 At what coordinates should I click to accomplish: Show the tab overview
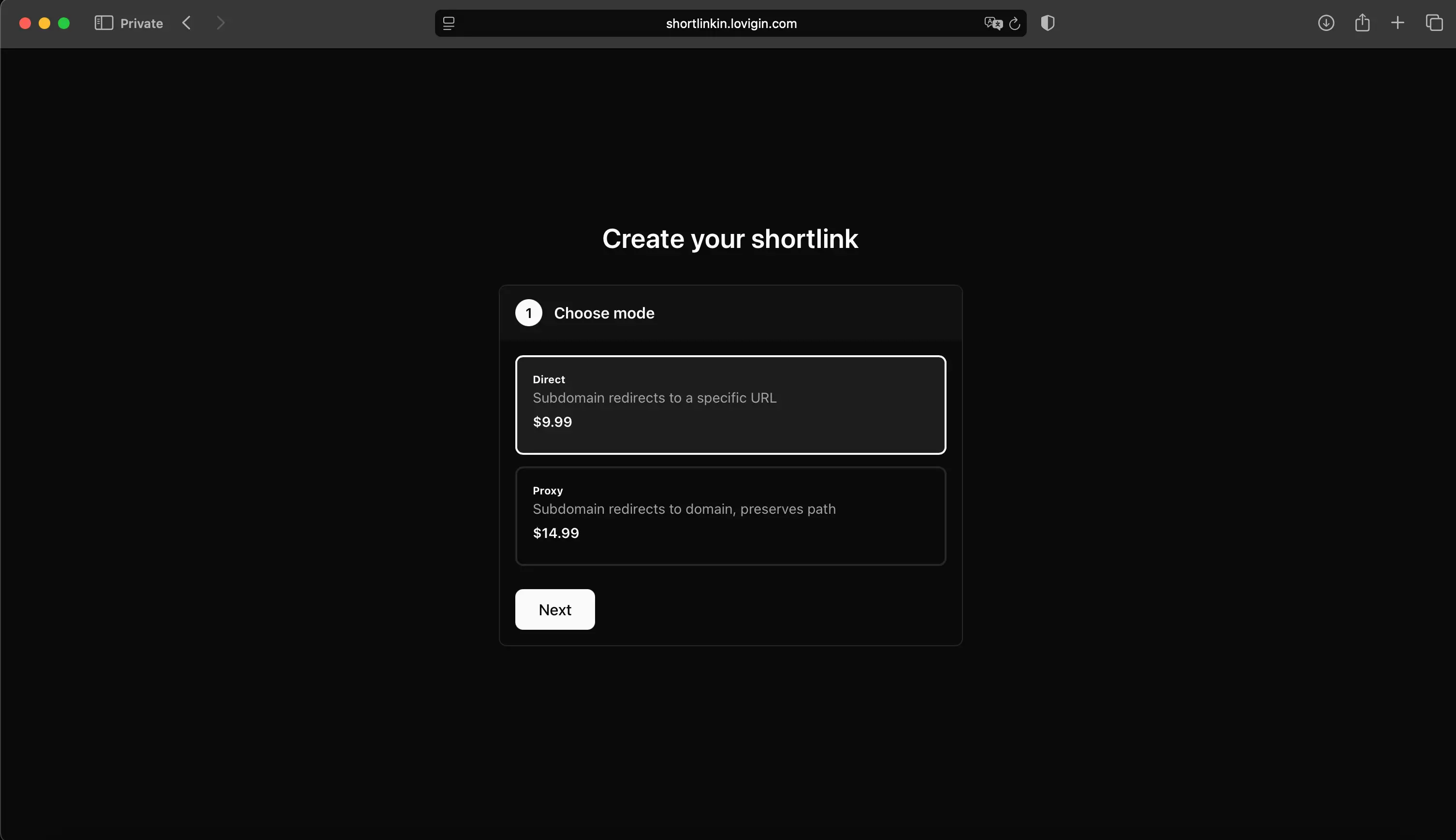pos(1434,23)
